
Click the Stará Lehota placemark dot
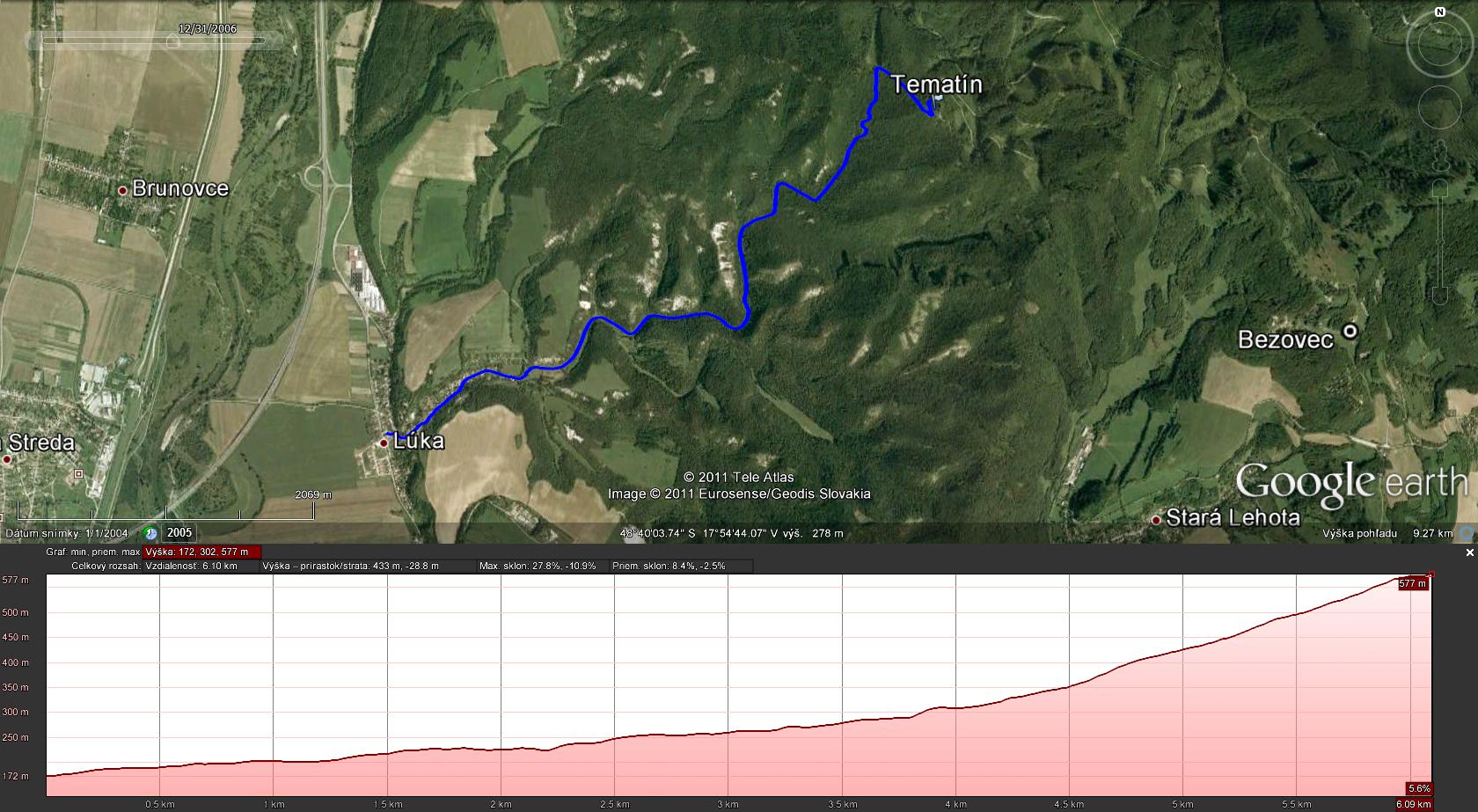[1156, 519]
